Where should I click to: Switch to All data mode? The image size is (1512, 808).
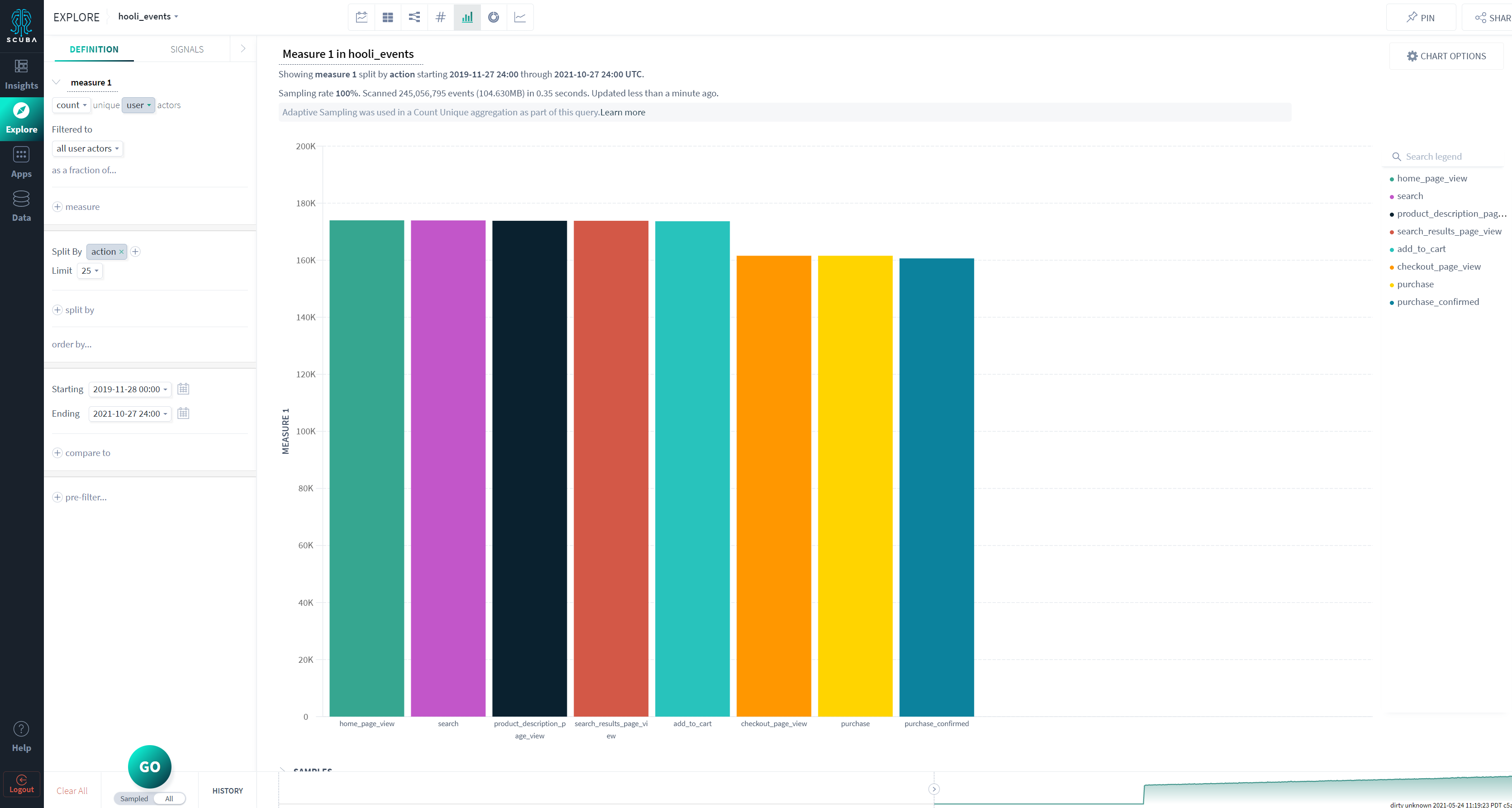(169, 798)
